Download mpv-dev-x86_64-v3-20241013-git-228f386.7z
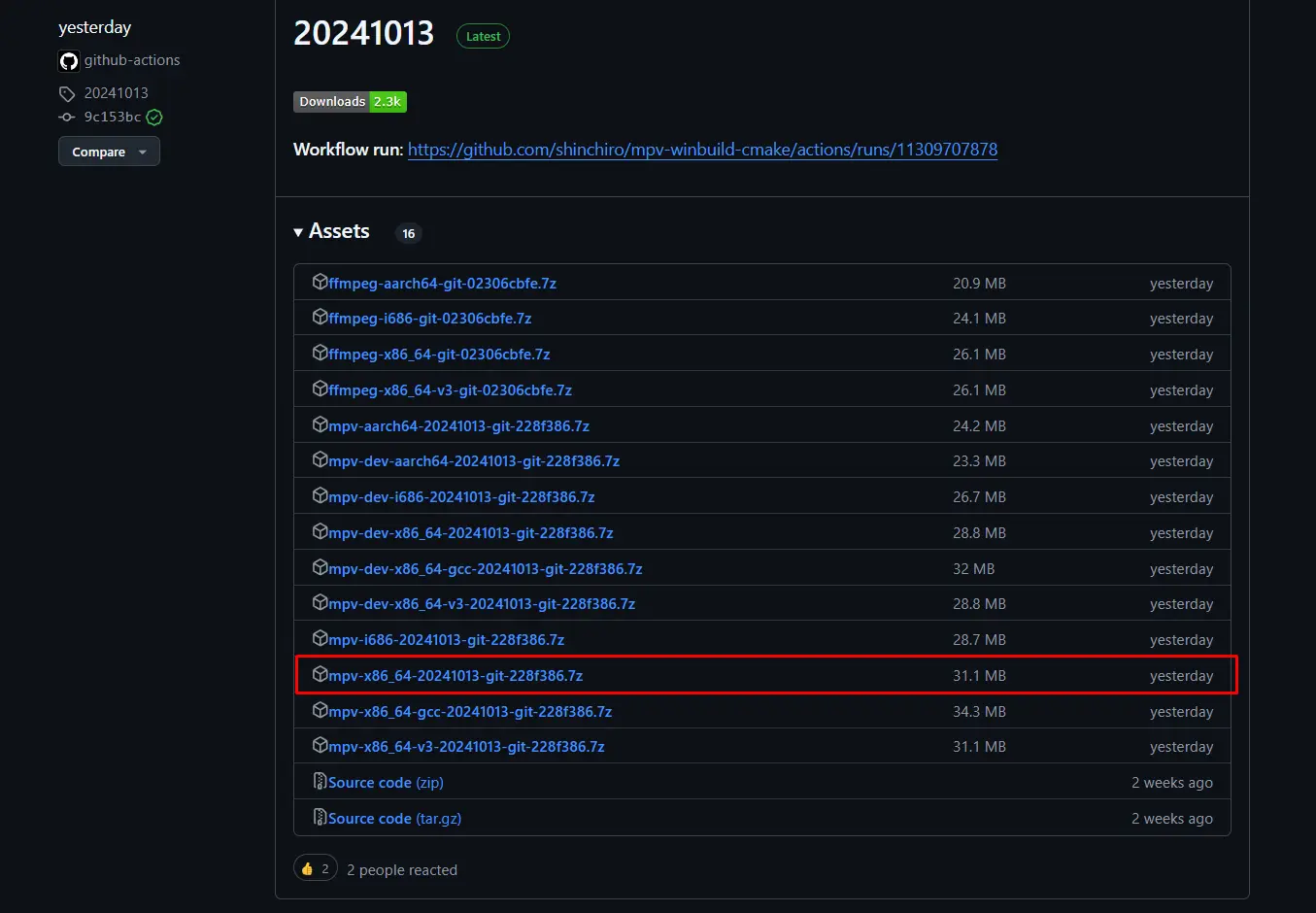Viewport: 1316px width, 913px height. 482,604
